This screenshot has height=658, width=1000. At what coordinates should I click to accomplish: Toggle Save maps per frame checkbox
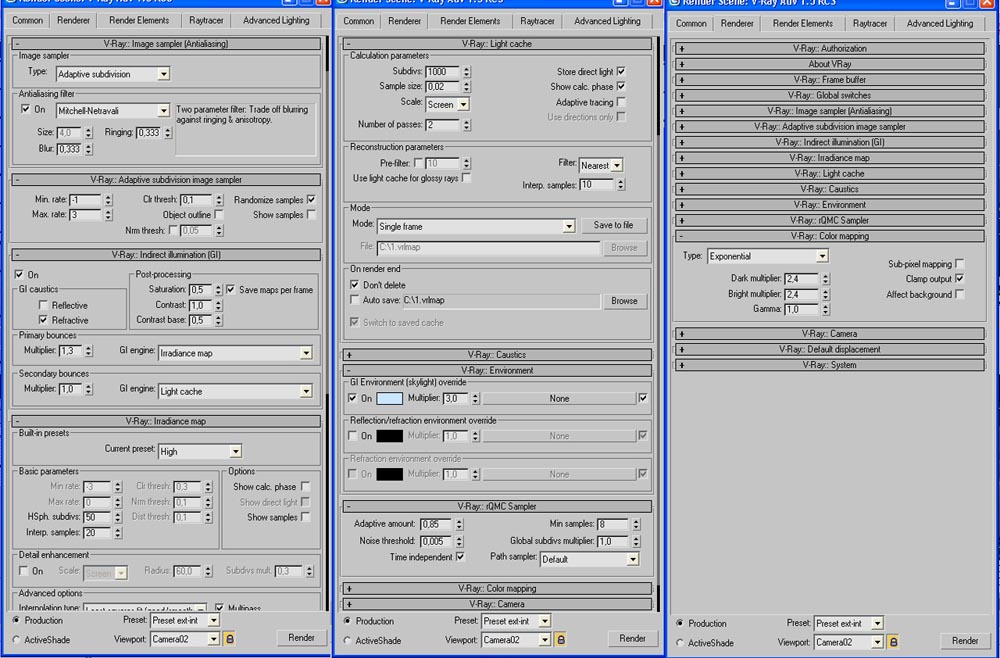click(x=231, y=289)
